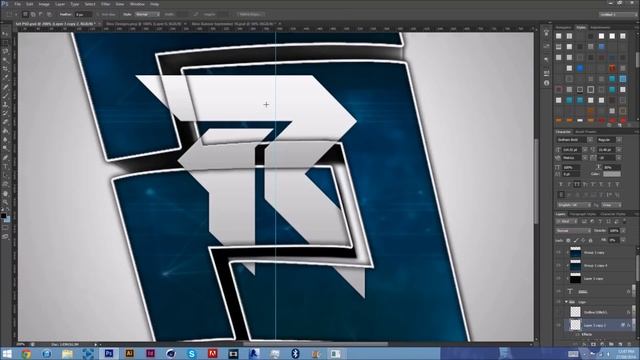Open the File menu
The image size is (640, 360).
17,4
